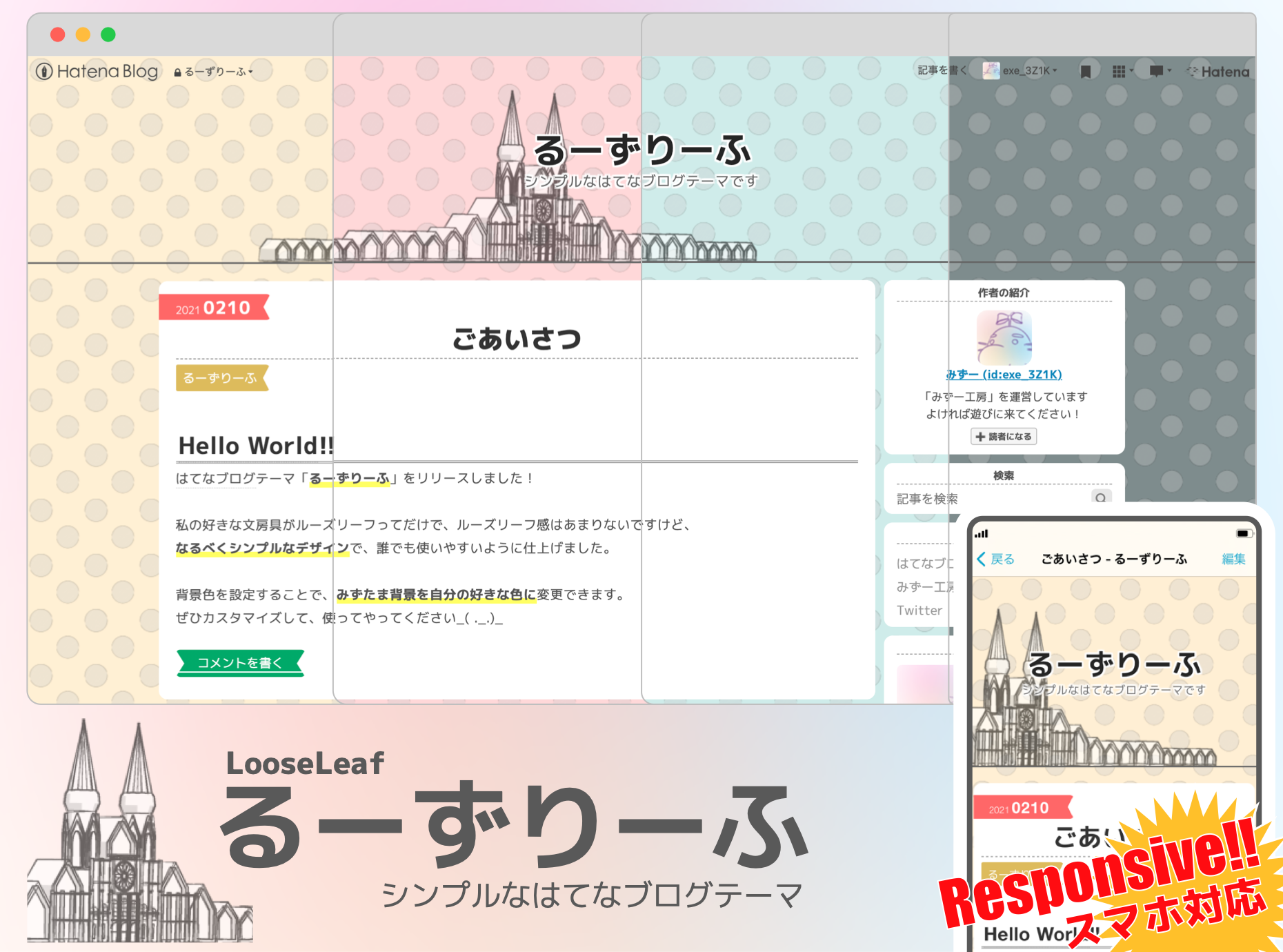Click the bookmark icon in header
The image size is (1283, 952).
1085,71
